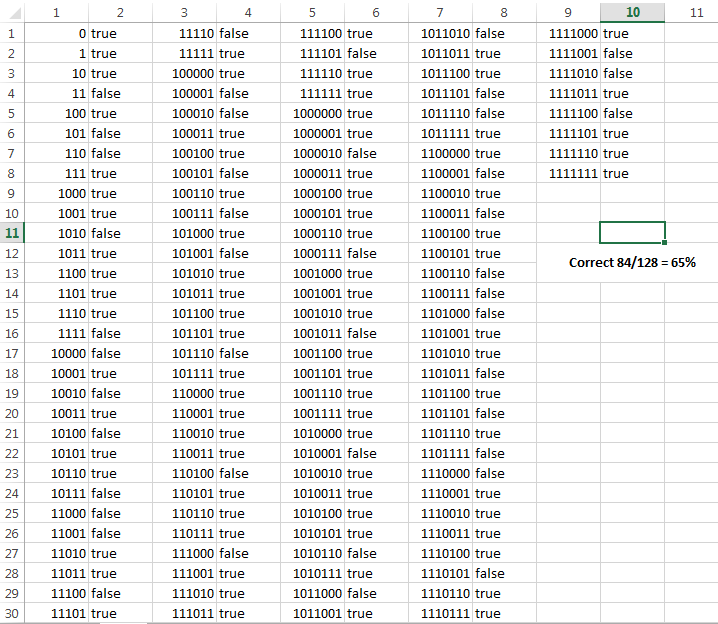Select column header 7
Image resolution: width=718 pixels, height=624 pixels.
(x=440, y=12)
